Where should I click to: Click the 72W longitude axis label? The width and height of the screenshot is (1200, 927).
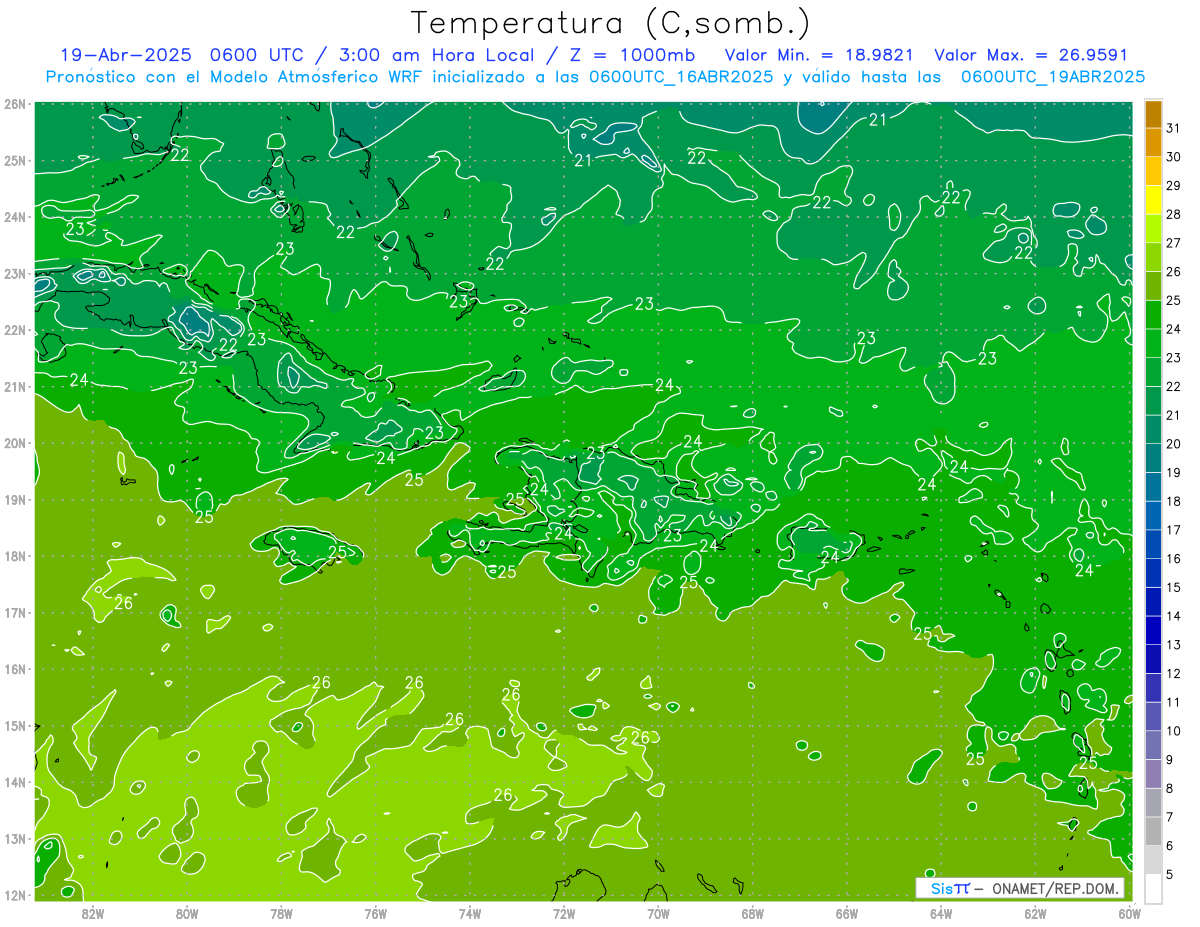564,913
